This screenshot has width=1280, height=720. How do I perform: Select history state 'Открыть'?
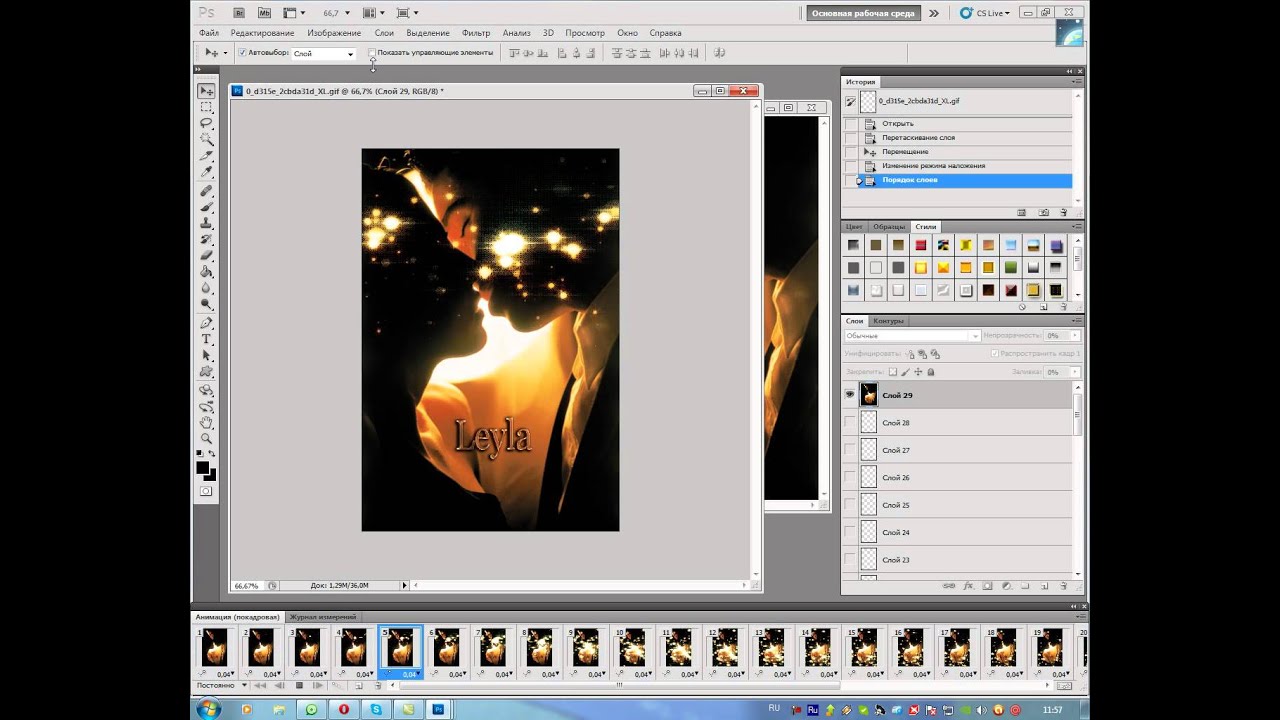tap(897, 123)
